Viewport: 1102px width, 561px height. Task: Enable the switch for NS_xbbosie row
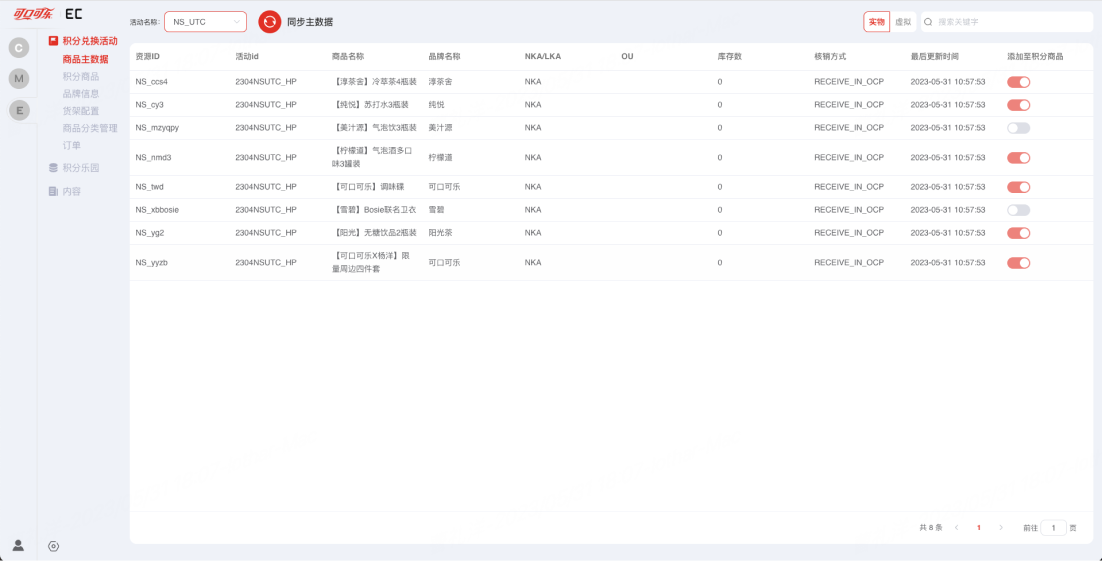[x=1018, y=210]
